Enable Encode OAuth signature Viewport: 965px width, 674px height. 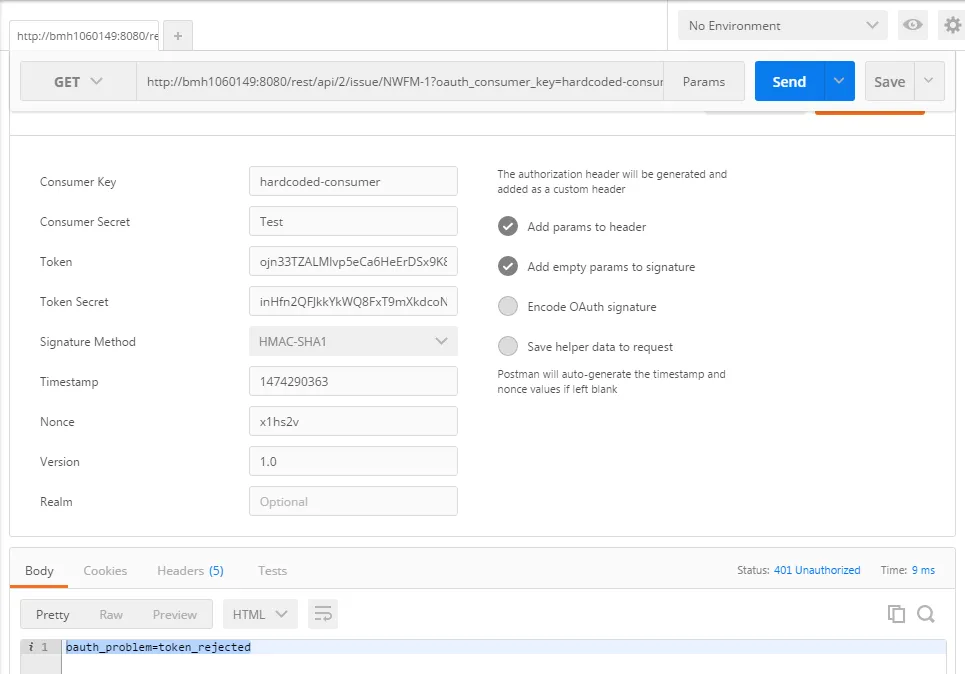pos(508,307)
